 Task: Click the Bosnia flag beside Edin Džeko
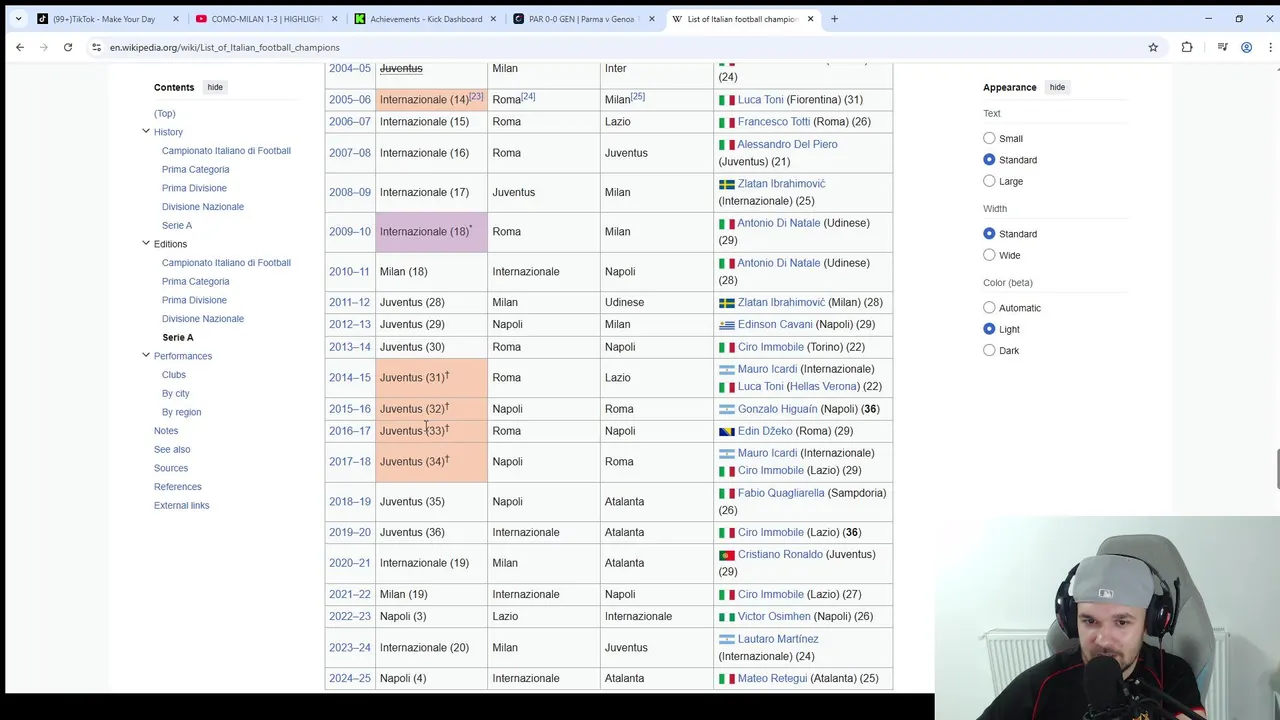point(727,431)
